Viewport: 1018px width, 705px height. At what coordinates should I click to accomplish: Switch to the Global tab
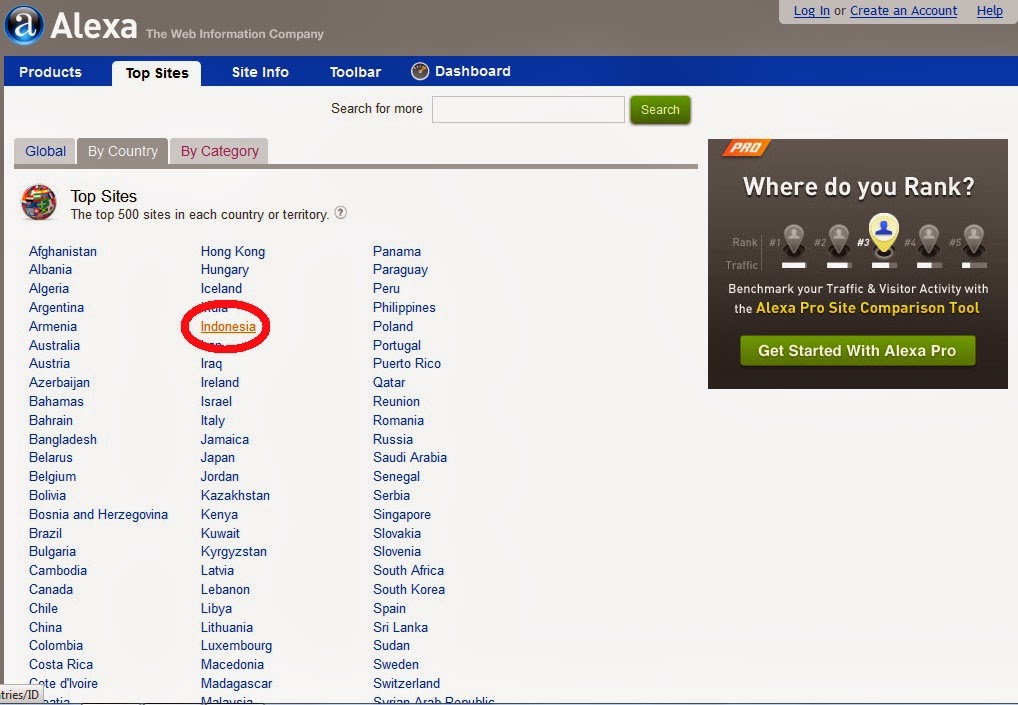coord(45,151)
